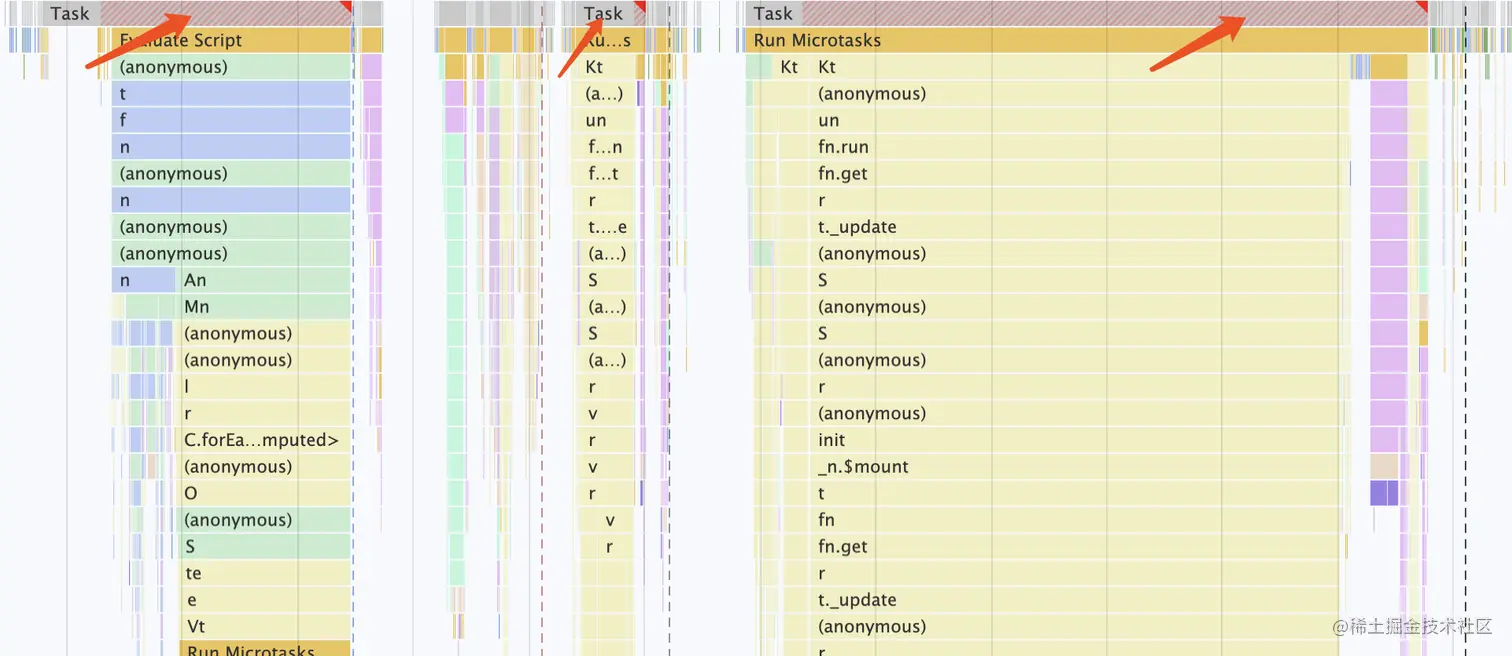The image size is (1512, 656).
Task: Click the un frame above f...n
Action: click(606, 120)
